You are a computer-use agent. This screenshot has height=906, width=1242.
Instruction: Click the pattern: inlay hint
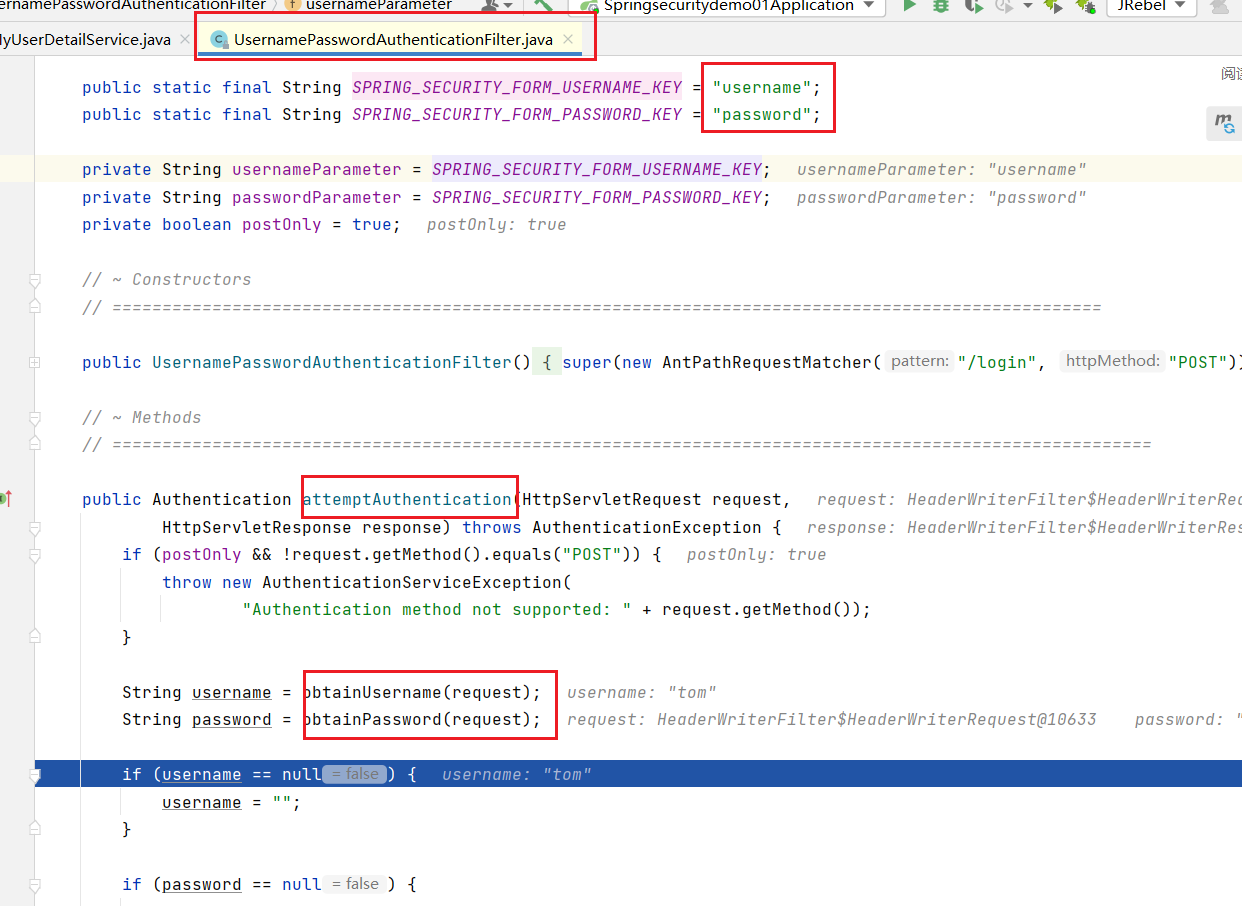[920, 362]
